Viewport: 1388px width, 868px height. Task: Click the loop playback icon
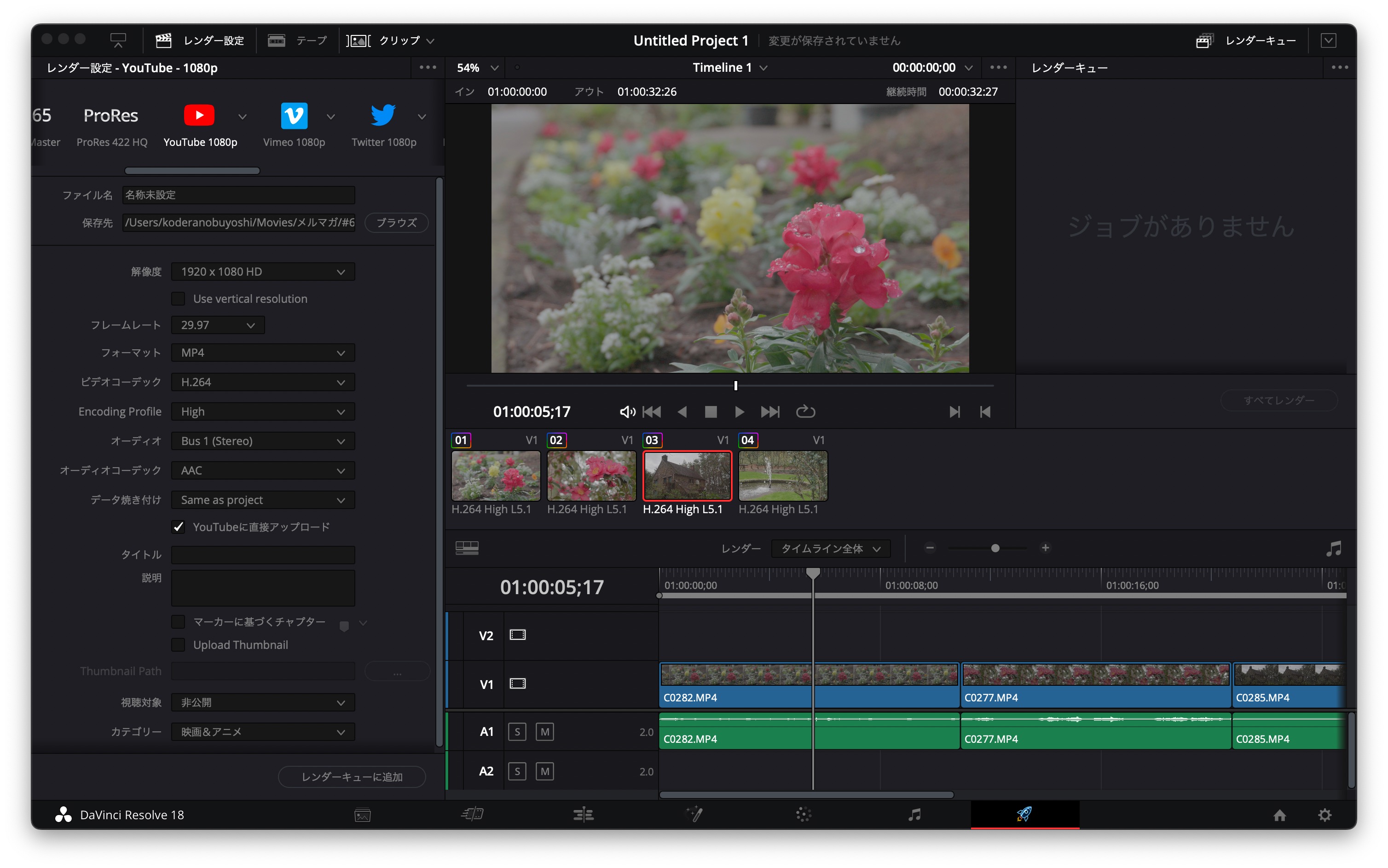tap(805, 411)
